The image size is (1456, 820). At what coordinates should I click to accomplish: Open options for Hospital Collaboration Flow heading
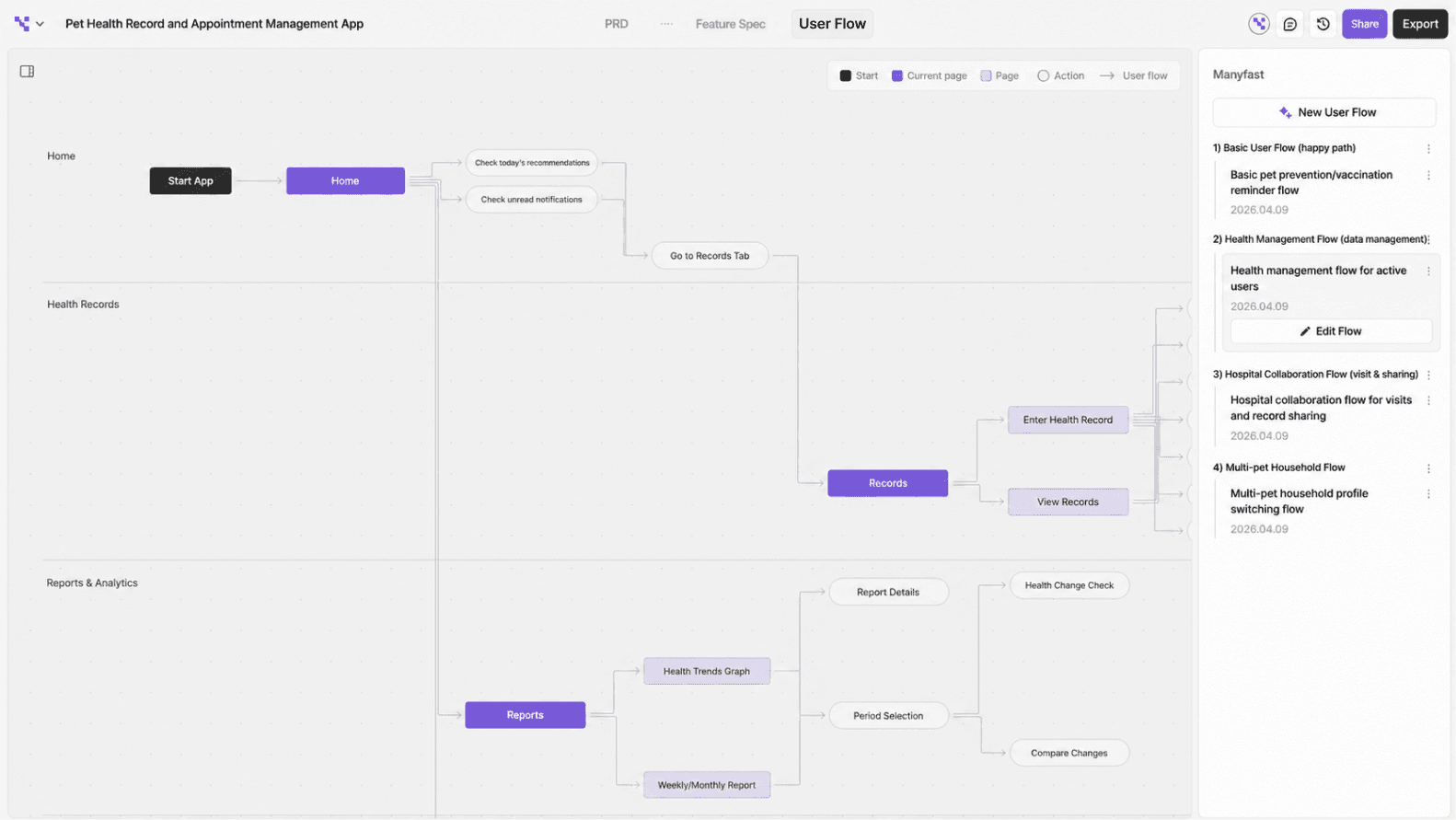click(x=1428, y=375)
